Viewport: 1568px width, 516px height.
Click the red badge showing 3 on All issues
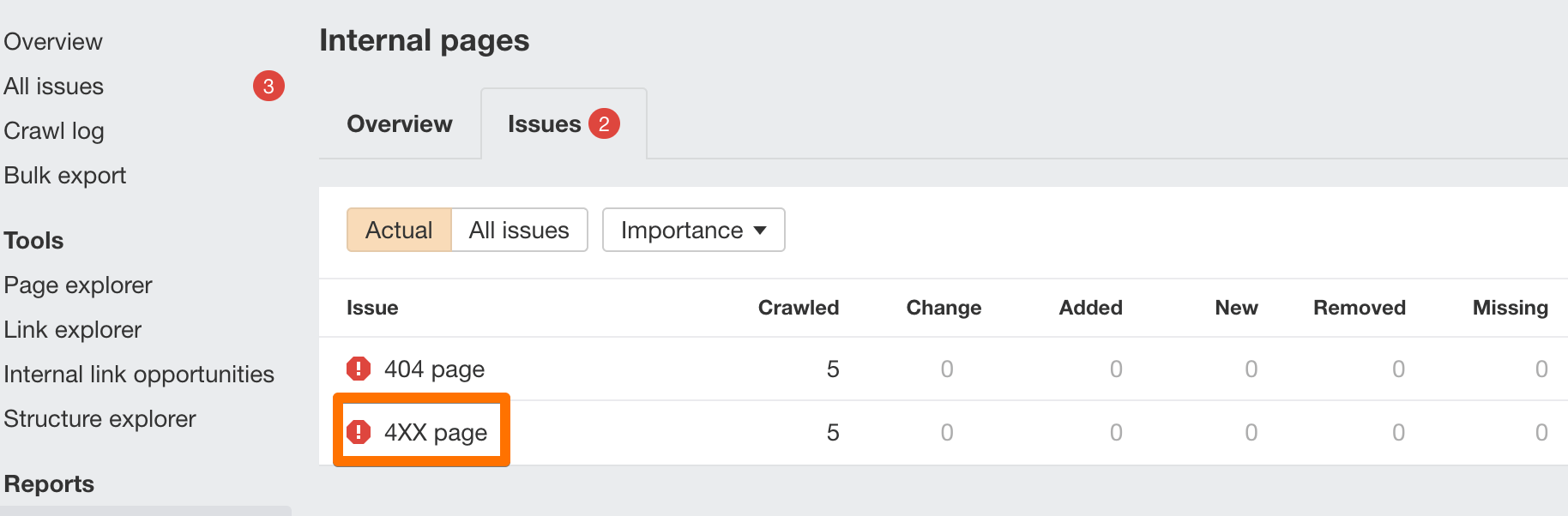(x=268, y=86)
